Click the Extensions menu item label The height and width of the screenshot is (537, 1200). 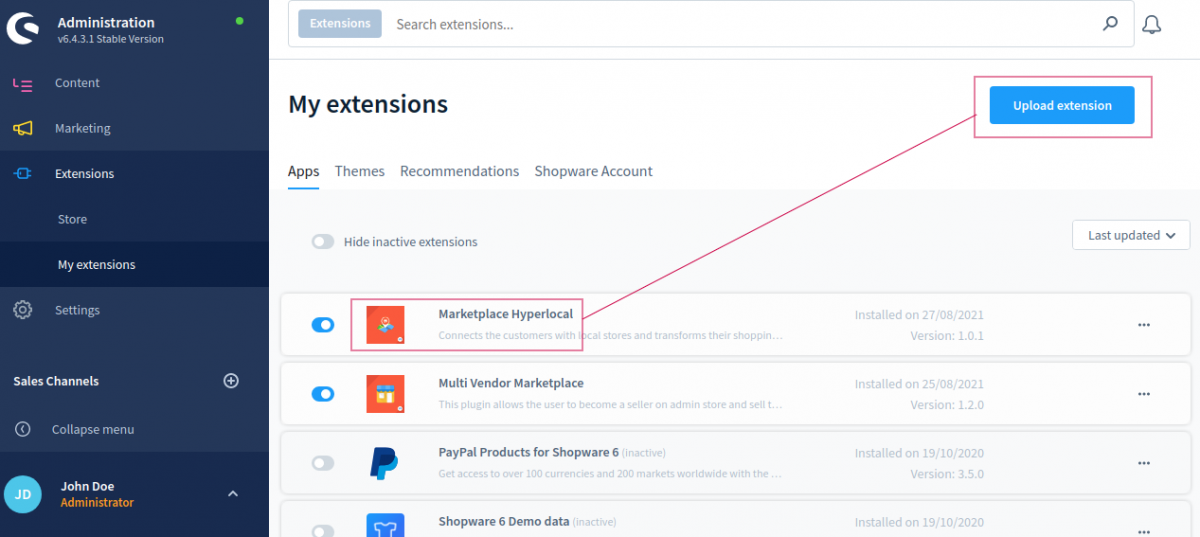[85, 174]
